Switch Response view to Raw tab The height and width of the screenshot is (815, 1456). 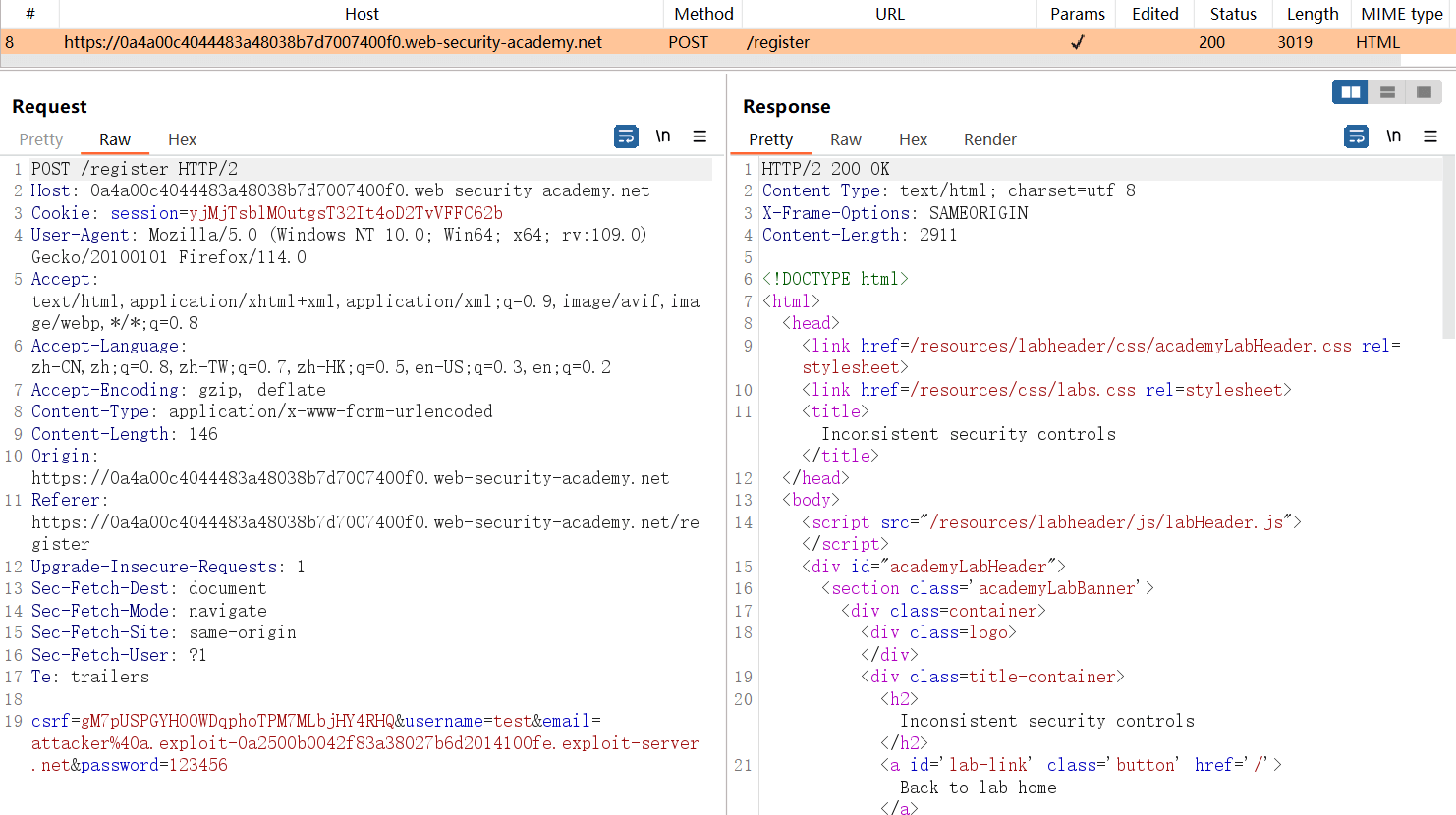(845, 139)
